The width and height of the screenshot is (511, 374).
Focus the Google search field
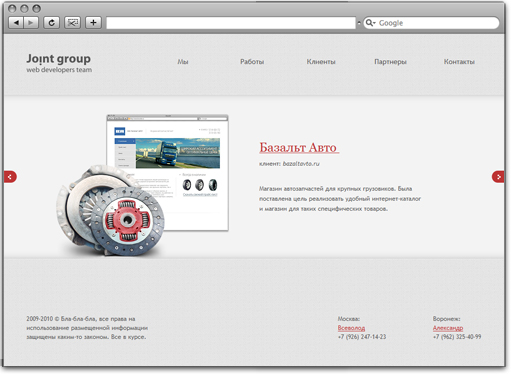click(x=431, y=23)
